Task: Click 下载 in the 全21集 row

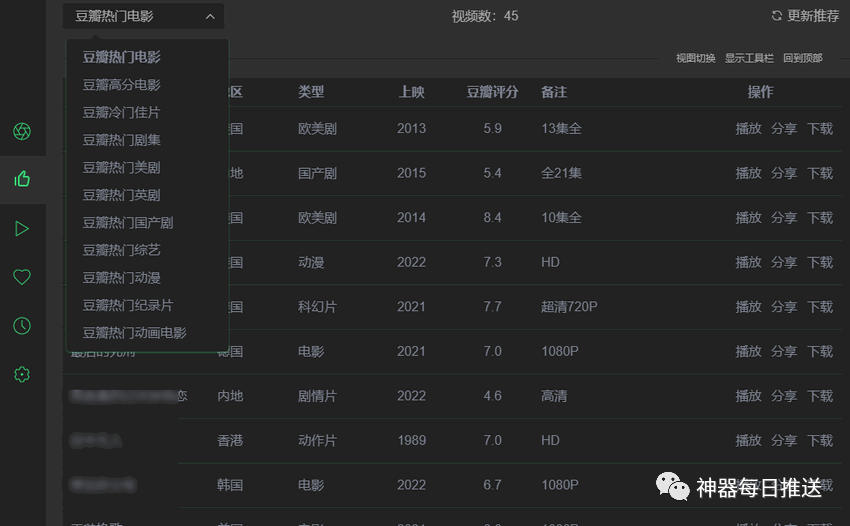Action: 820,173
